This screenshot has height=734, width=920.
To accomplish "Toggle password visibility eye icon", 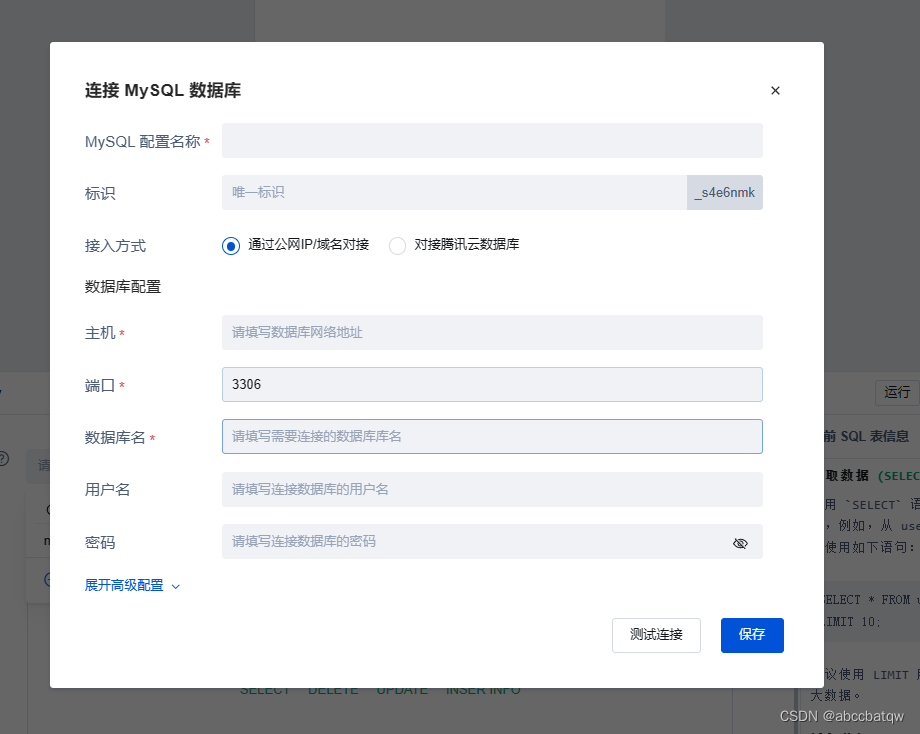I will [x=740, y=543].
